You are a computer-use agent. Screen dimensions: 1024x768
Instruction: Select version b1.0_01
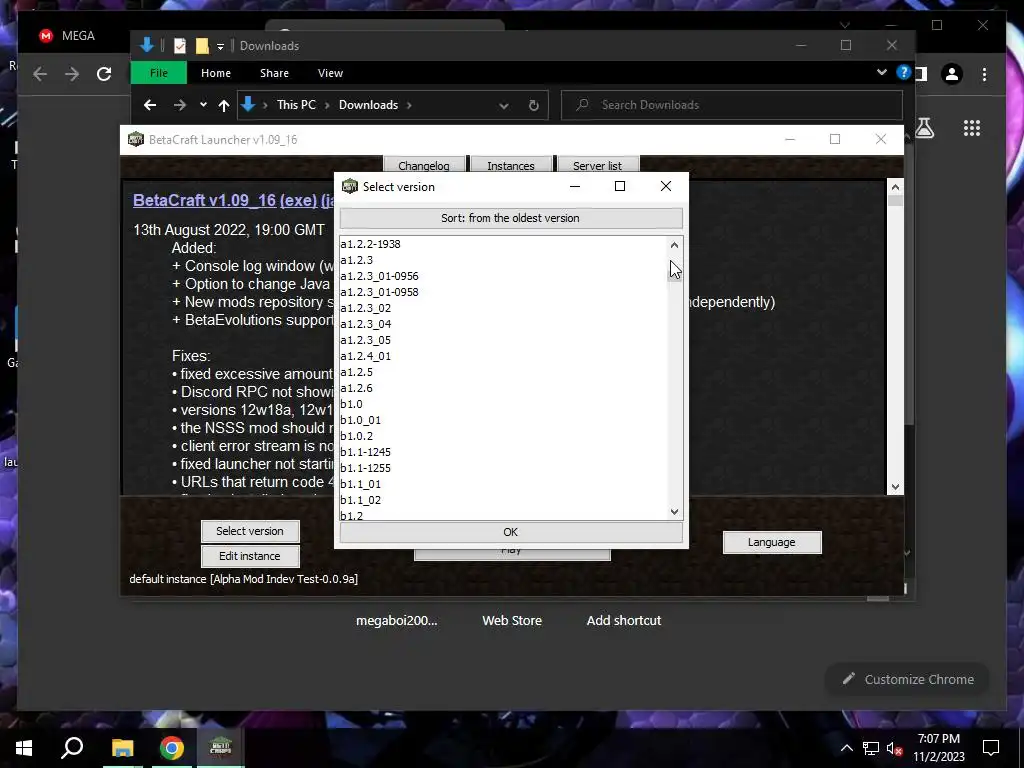[503, 420]
